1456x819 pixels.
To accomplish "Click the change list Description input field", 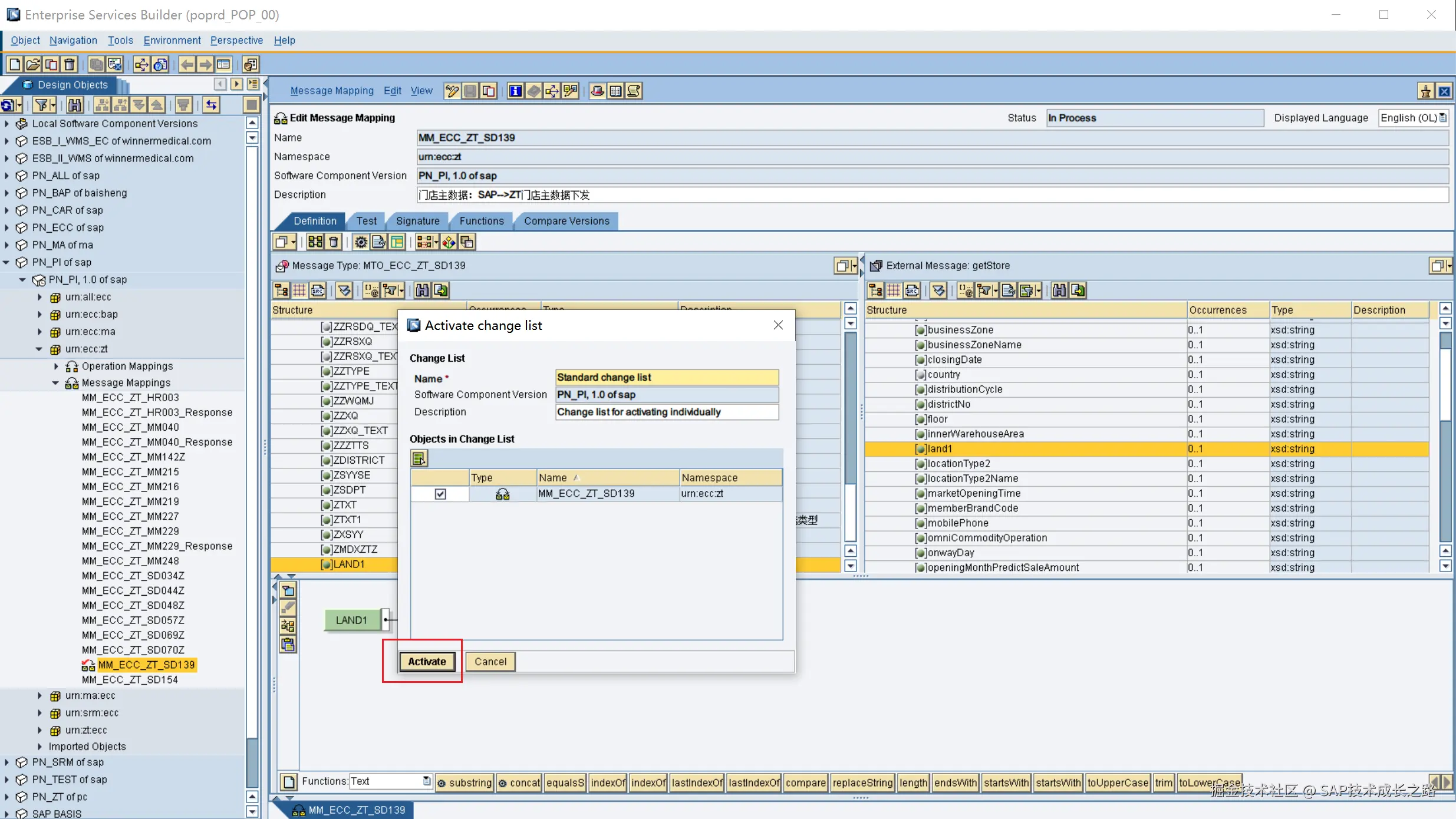I will point(666,412).
